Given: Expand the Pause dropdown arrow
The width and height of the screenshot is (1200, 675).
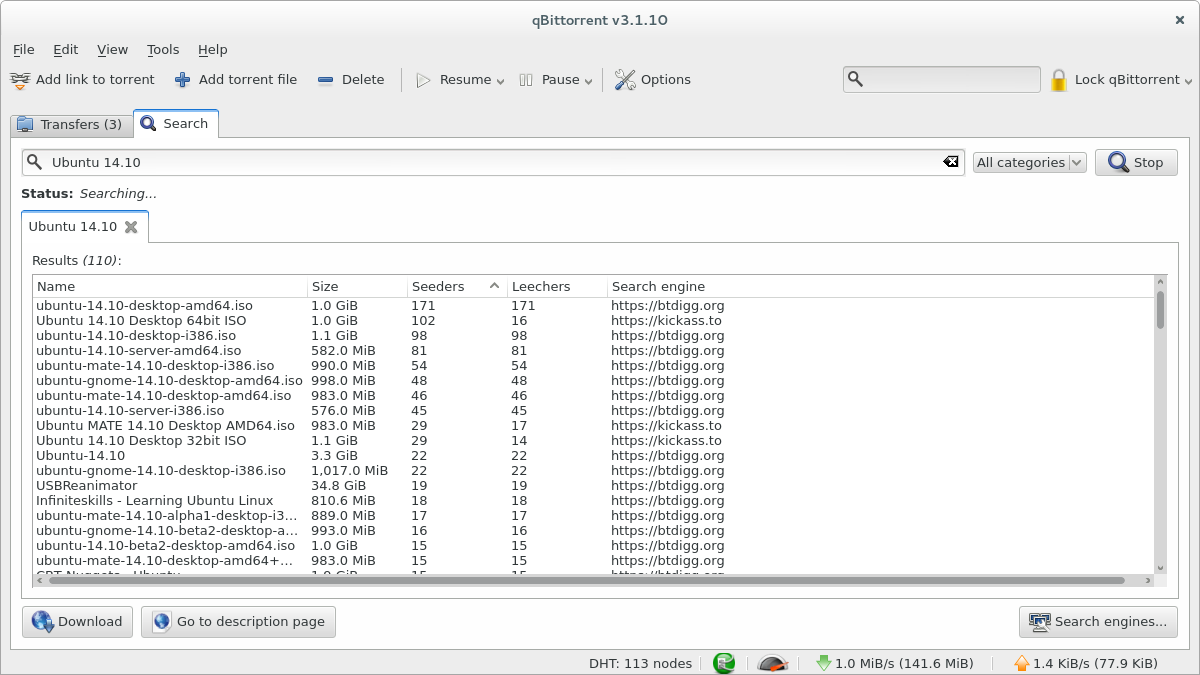Looking at the screenshot, I should (x=588, y=81).
